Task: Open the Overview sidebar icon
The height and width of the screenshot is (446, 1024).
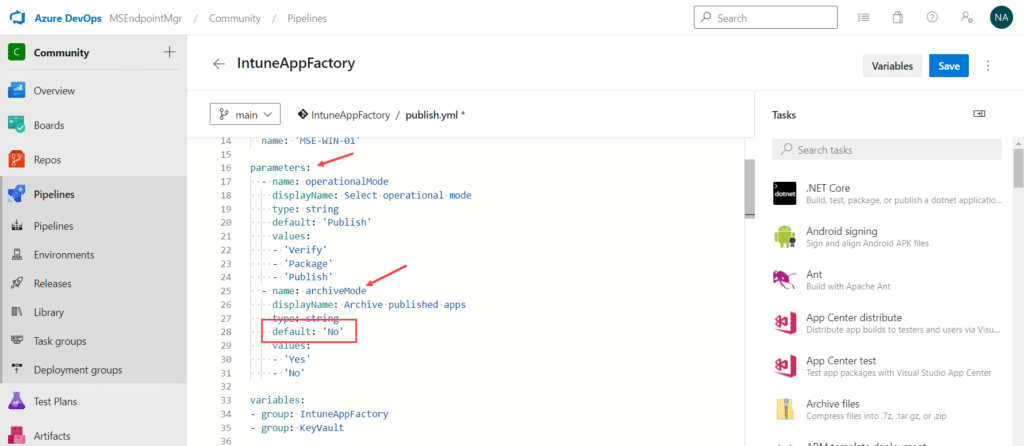Action: [x=16, y=91]
